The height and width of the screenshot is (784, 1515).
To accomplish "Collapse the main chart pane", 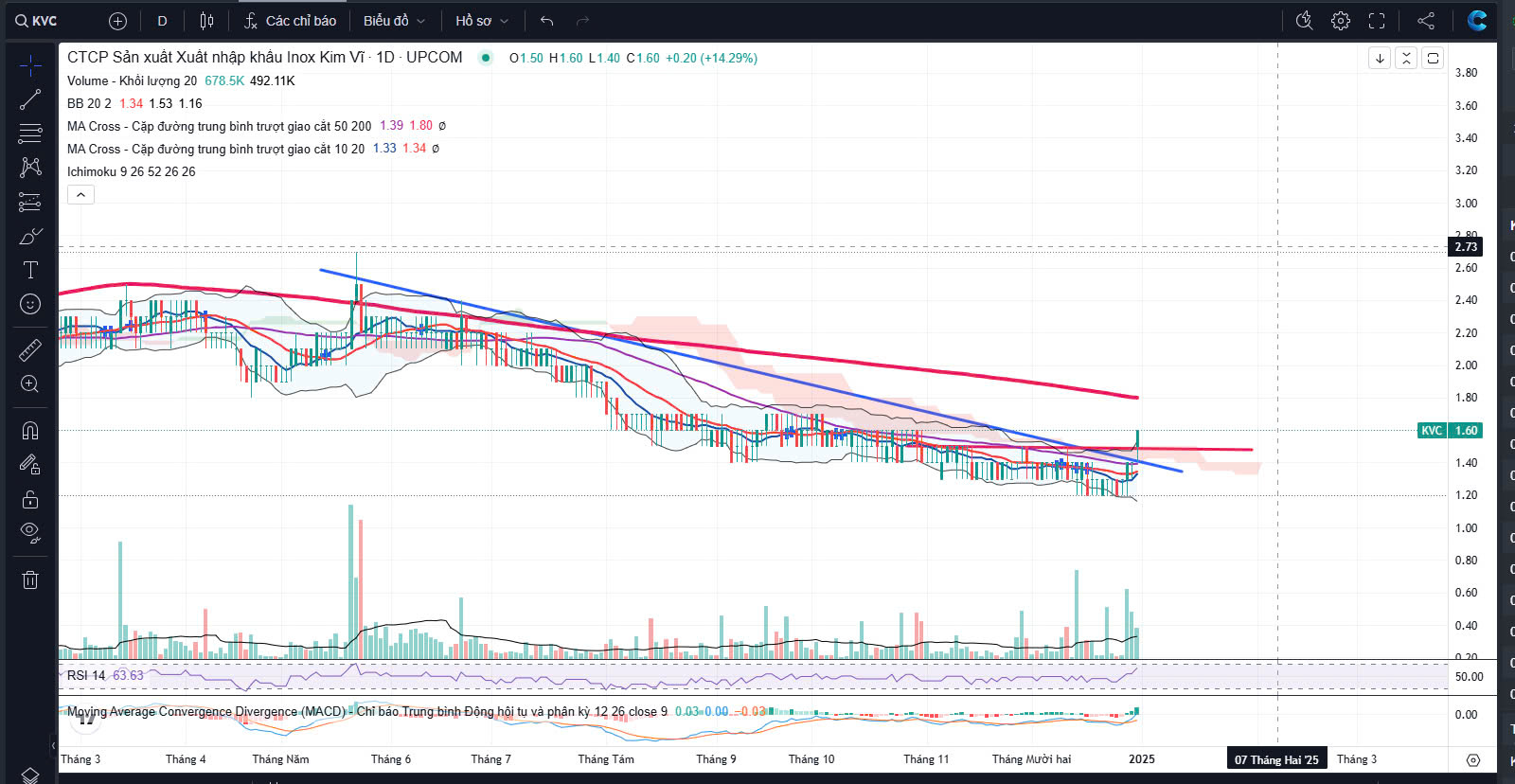I will click(x=1406, y=58).
